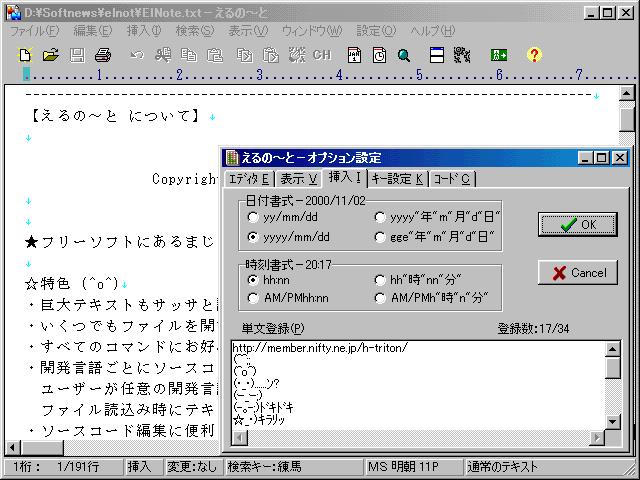This screenshot has width=640, height=480.
Task: Click the CH toolbar button
Action: pos(322,55)
